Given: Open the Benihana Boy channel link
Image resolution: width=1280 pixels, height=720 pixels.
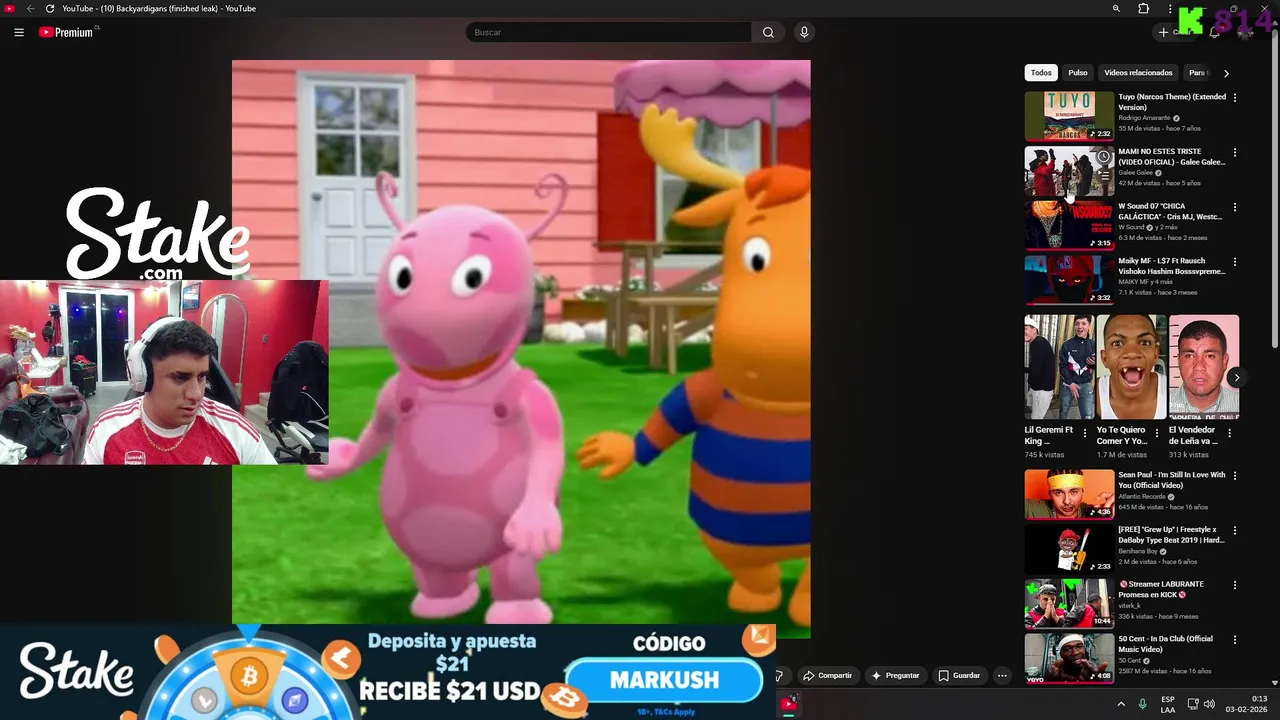Looking at the screenshot, I should pyautogui.click(x=1138, y=551).
